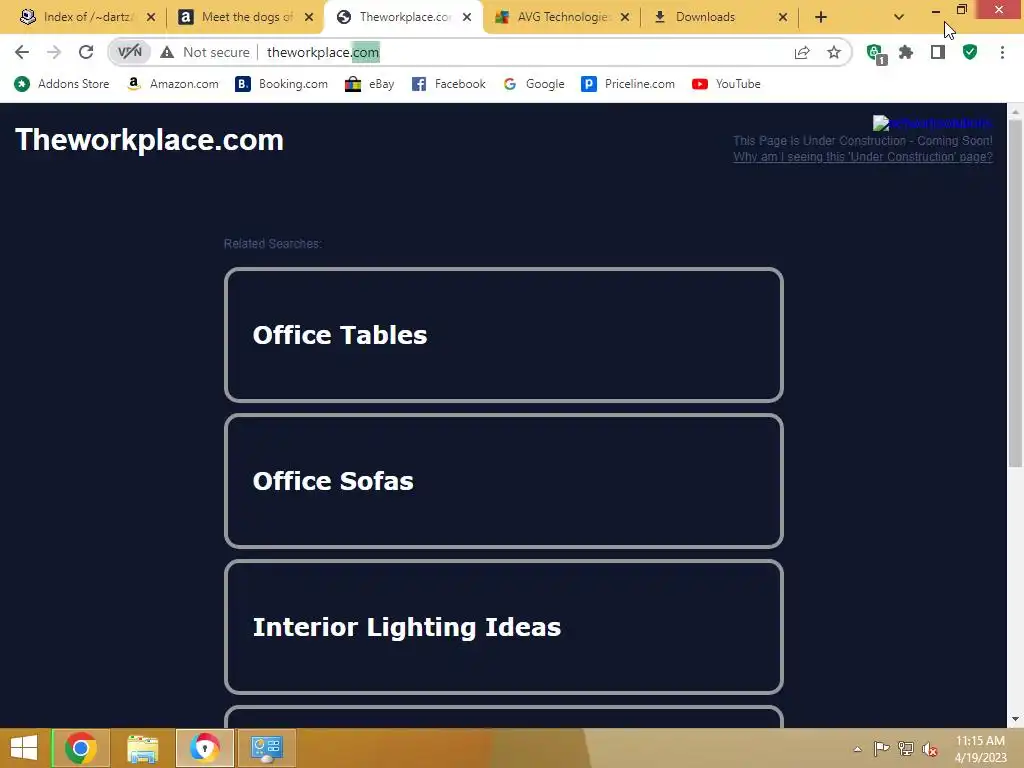Click the green shield security icon

[x=970, y=52]
